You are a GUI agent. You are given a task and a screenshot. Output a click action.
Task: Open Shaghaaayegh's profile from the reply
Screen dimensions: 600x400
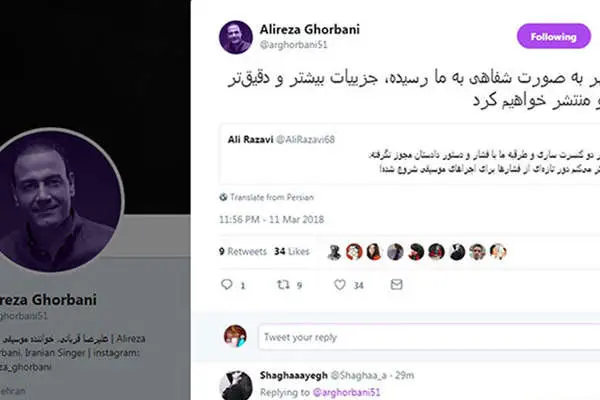(x=293, y=376)
